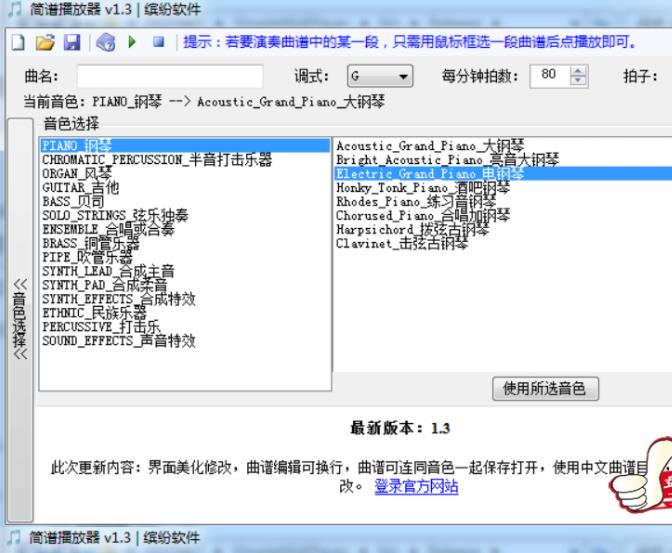
Task: Save the score with floppy disk icon
Action: [x=71, y=44]
